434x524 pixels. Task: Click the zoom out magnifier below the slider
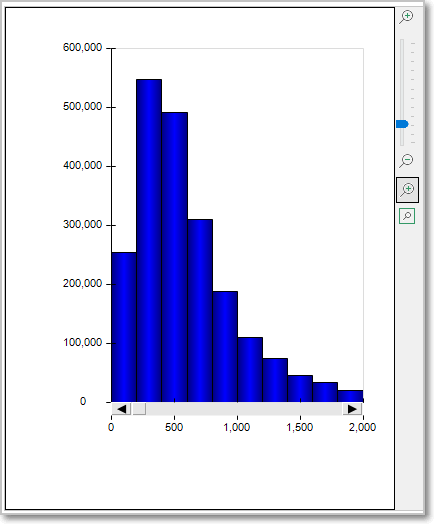click(x=407, y=161)
